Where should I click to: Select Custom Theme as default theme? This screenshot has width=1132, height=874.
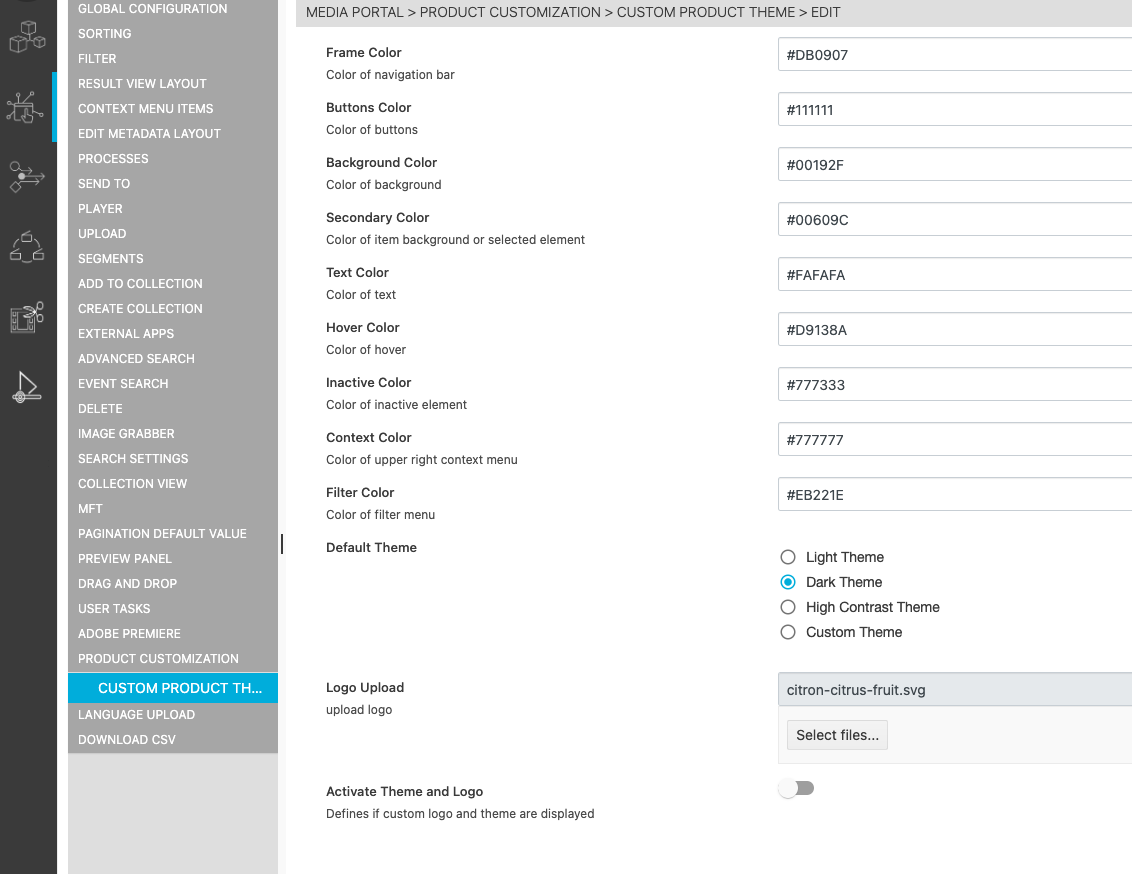click(x=788, y=632)
